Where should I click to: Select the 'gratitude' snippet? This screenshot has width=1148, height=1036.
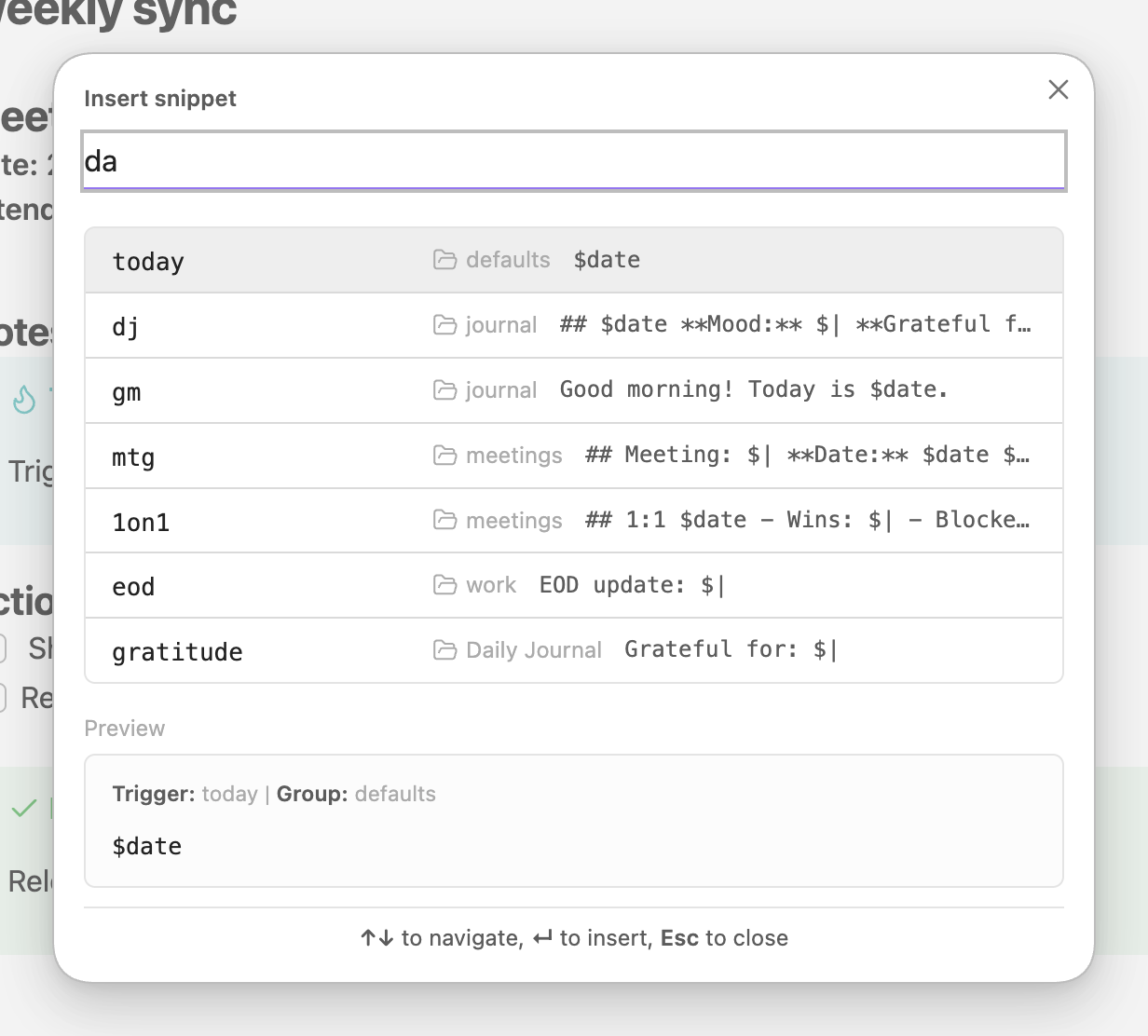coord(574,650)
